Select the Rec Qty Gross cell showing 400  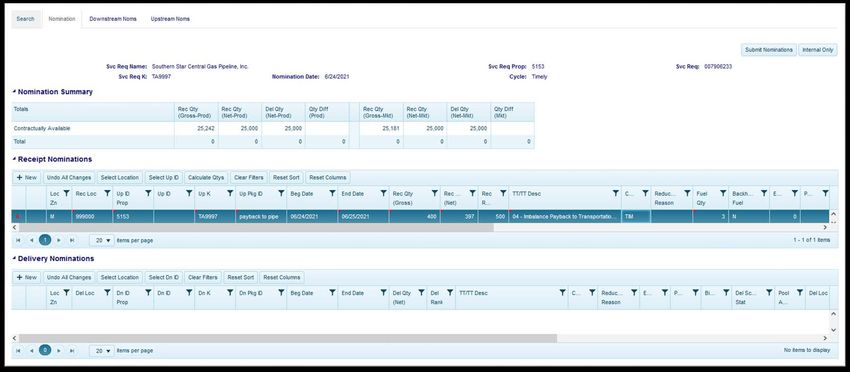414,216
